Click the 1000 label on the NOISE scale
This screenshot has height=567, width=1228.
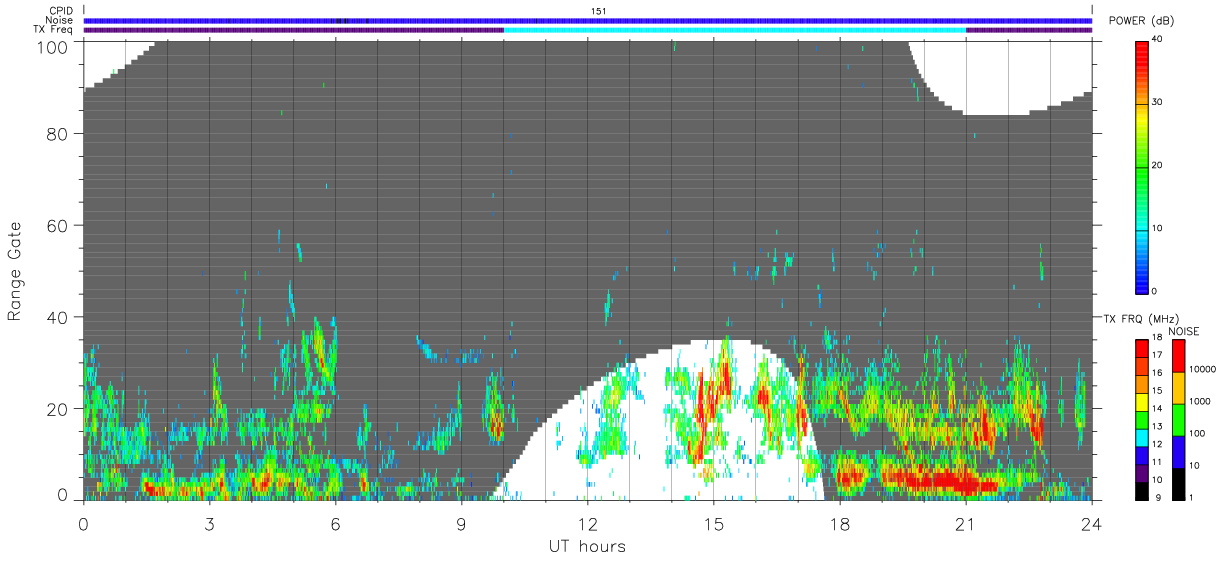[1199, 401]
